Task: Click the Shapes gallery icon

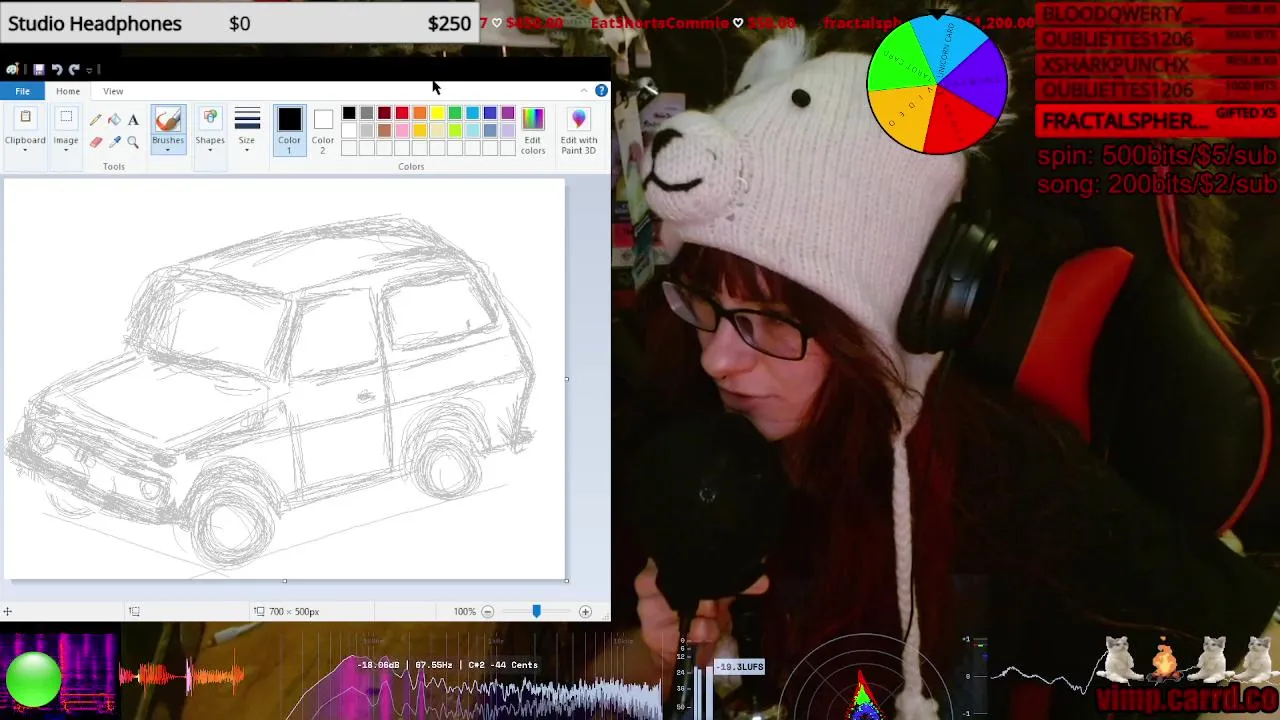Action: 210,120
